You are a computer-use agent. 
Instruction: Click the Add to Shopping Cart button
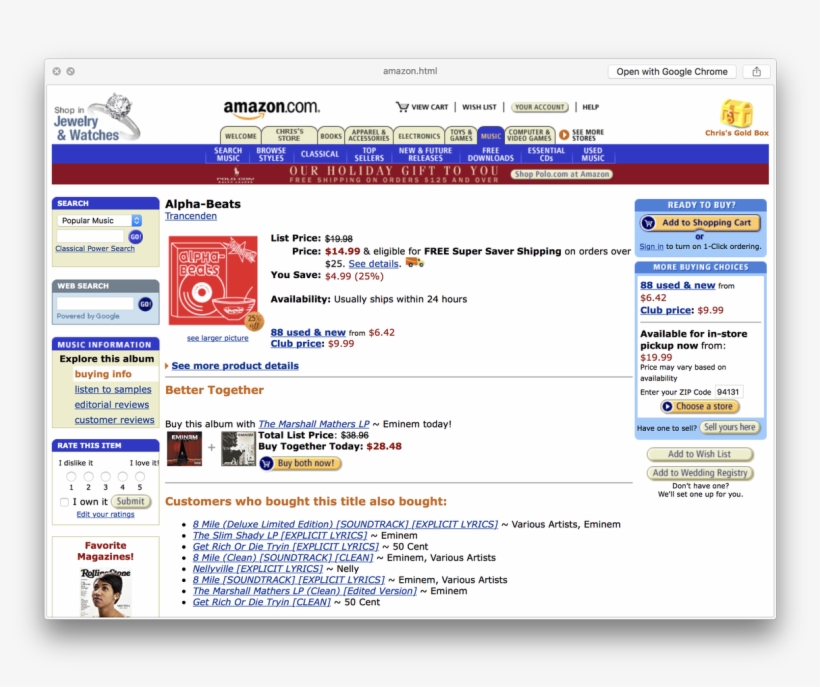point(700,223)
